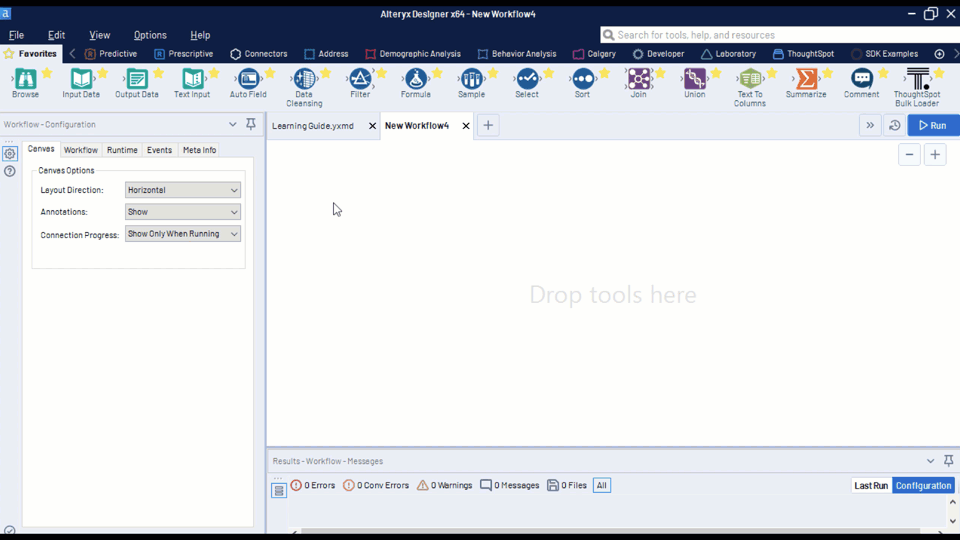Open the View menu
This screenshot has width=960, height=540.
[x=100, y=36]
